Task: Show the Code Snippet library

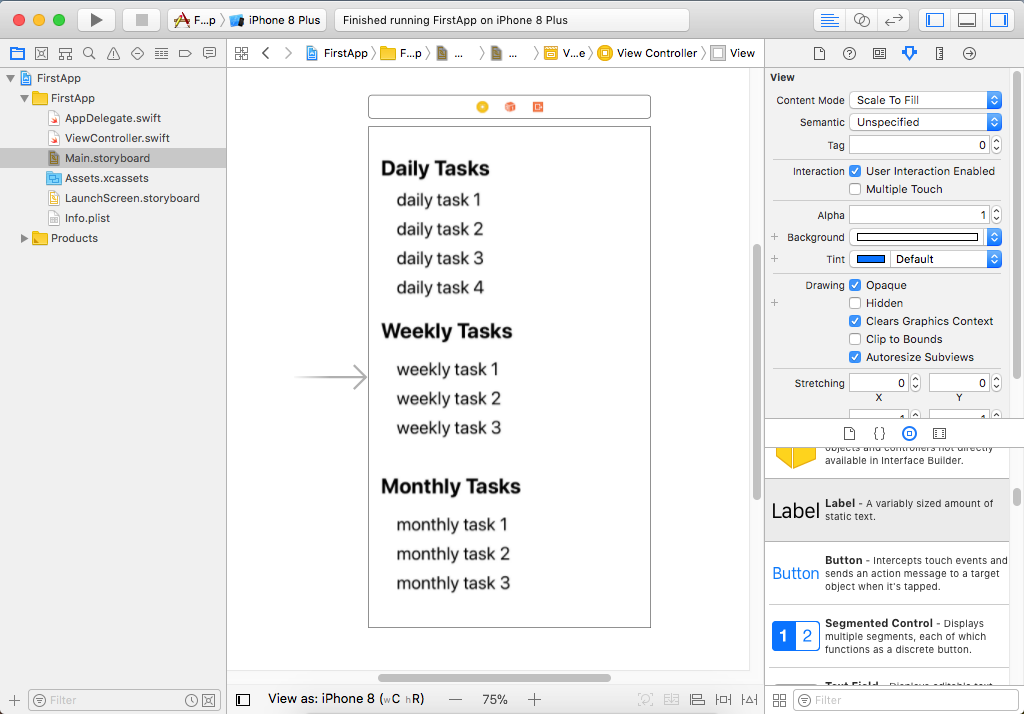Action: tap(880, 433)
